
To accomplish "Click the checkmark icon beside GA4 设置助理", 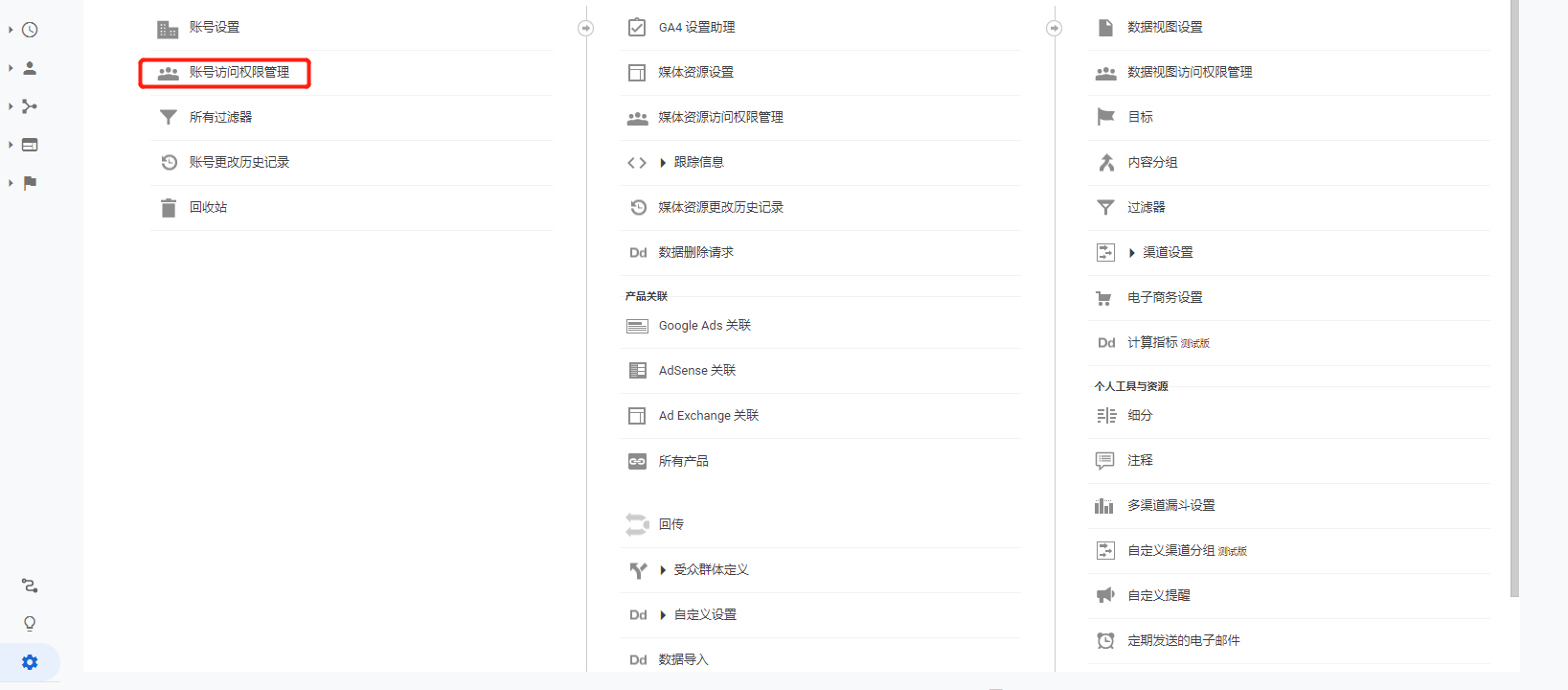I will point(637,27).
